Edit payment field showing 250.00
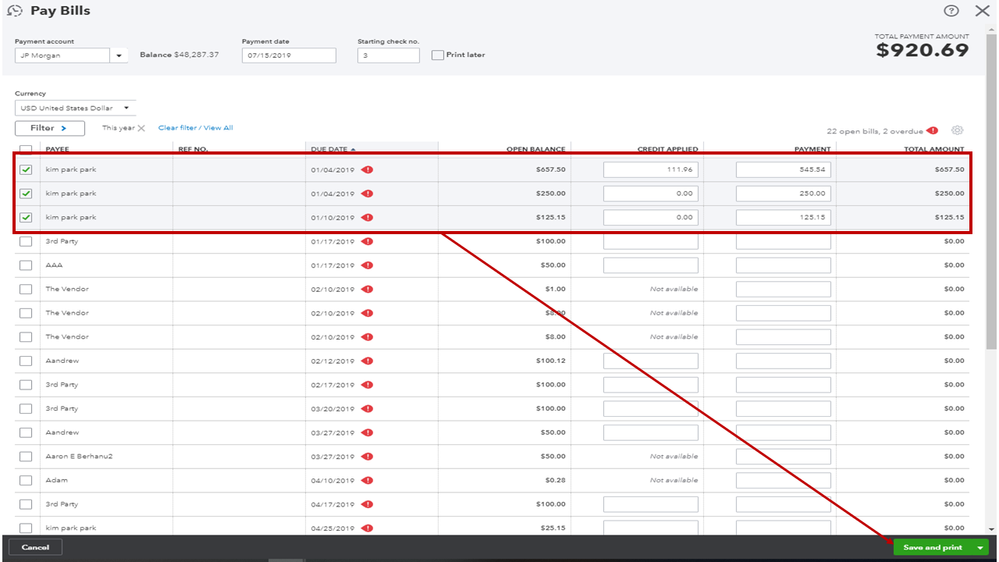999x562 pixels. (x=783, y=193)
